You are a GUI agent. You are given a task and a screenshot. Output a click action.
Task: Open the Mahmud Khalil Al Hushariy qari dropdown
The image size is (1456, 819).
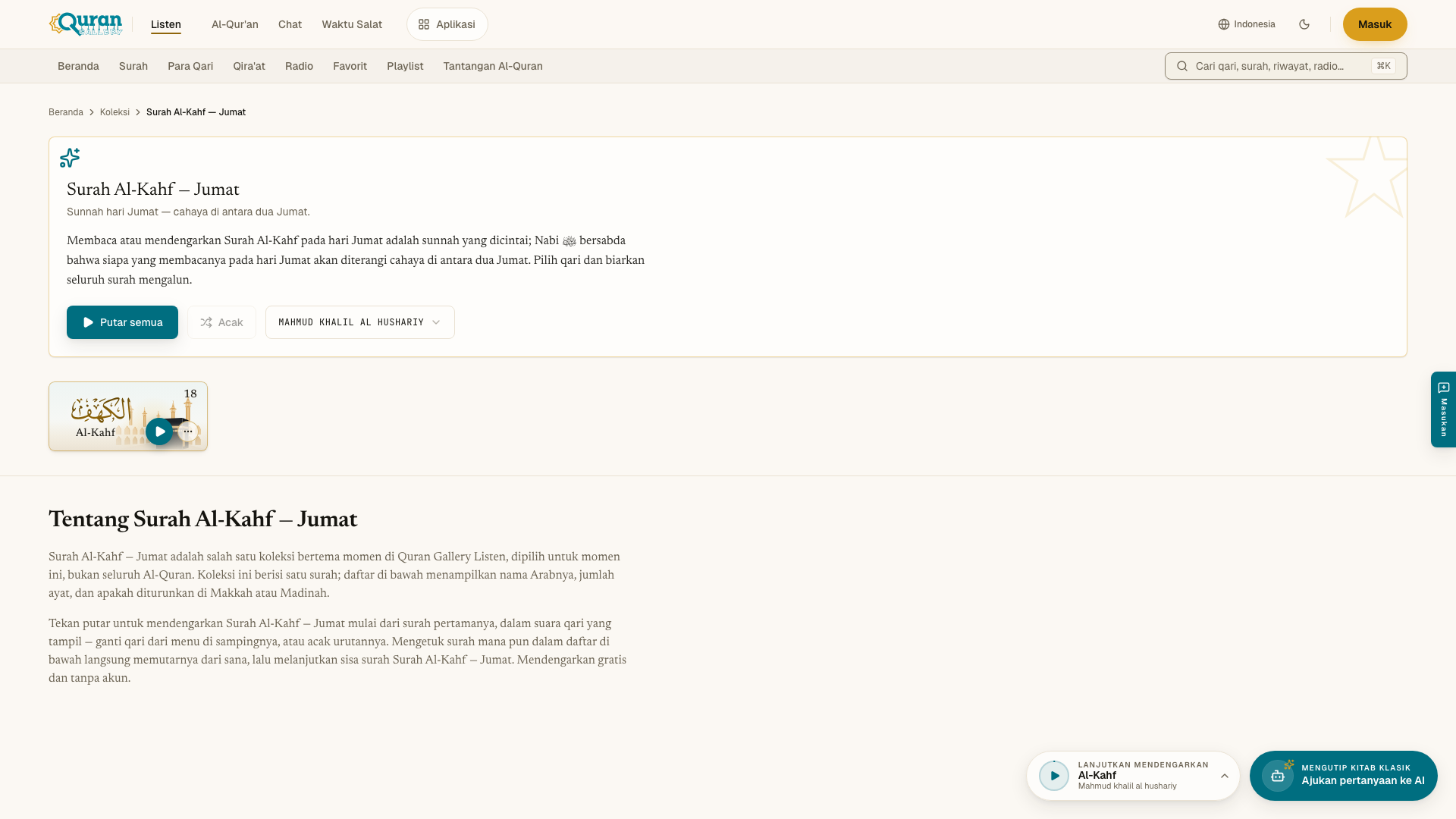[360, 322]
